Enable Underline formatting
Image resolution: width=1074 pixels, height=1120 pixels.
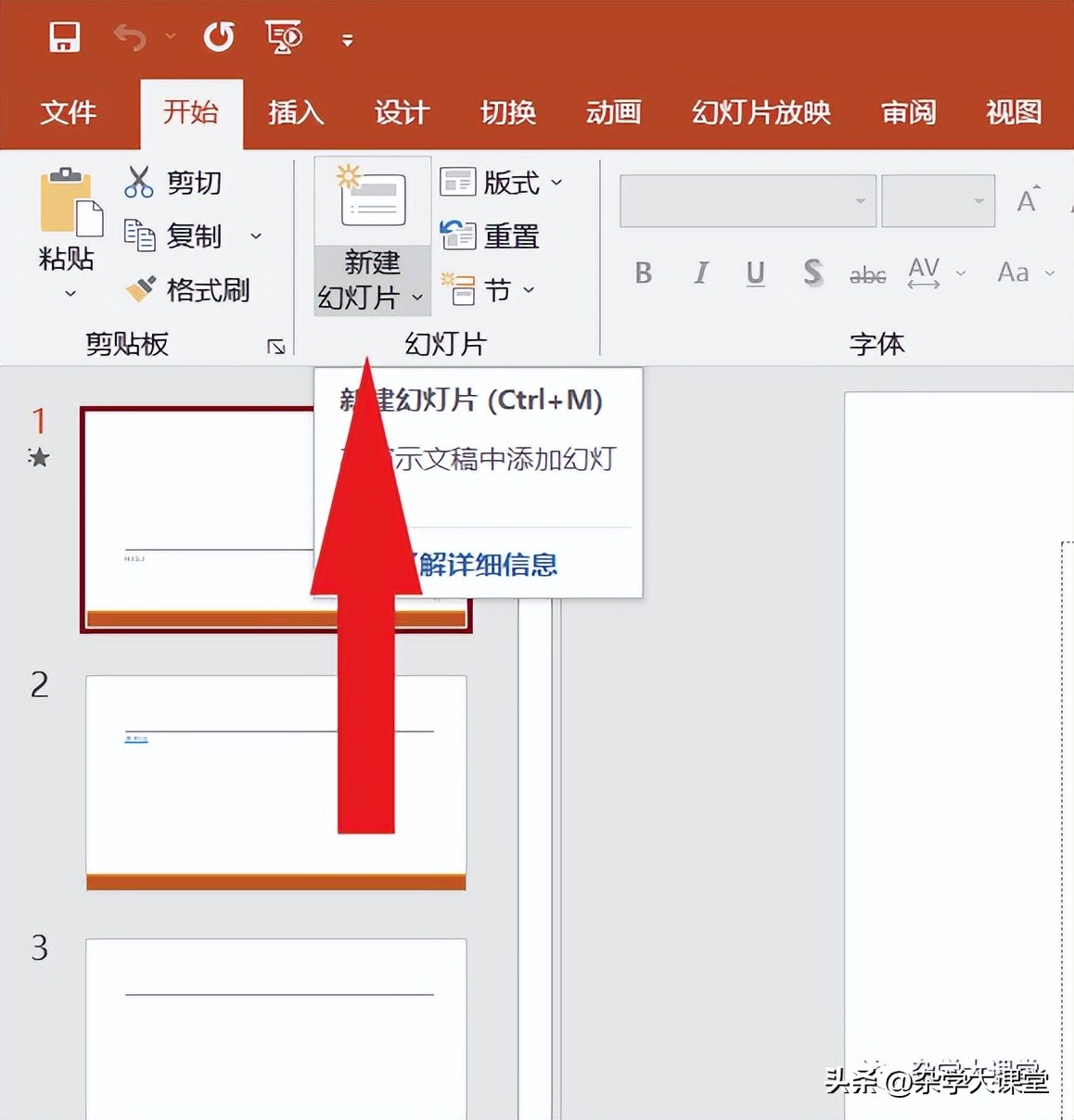pos(754,273)
